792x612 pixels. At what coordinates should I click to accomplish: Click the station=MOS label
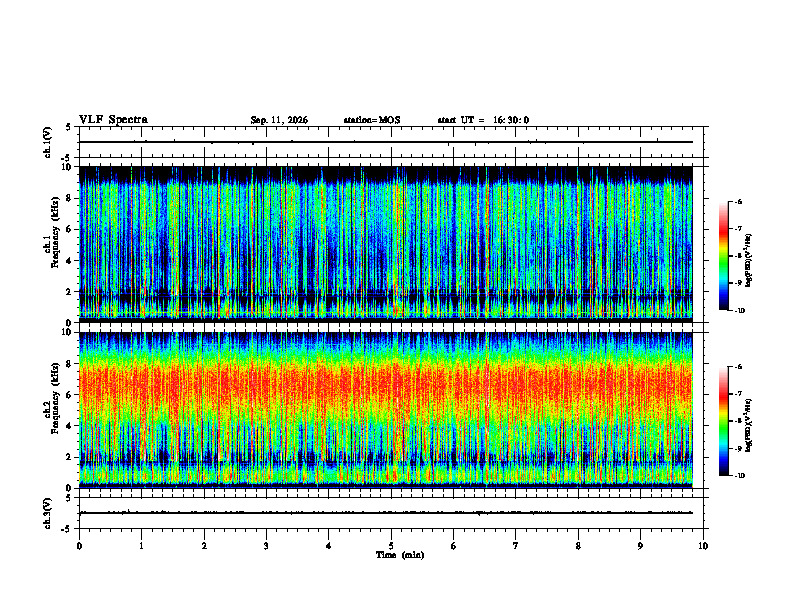372,120
